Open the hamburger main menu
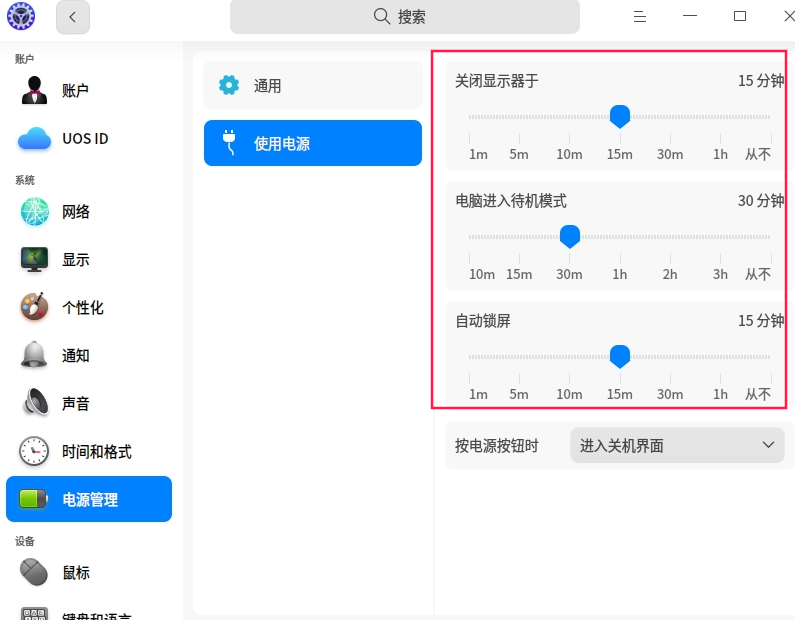The width and height of the screenshot is (795, 620). [640, 17]
